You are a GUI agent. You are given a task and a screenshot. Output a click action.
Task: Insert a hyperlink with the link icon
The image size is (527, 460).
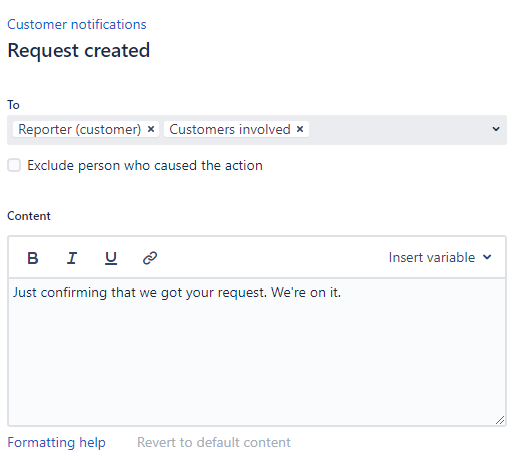[150, 258]
